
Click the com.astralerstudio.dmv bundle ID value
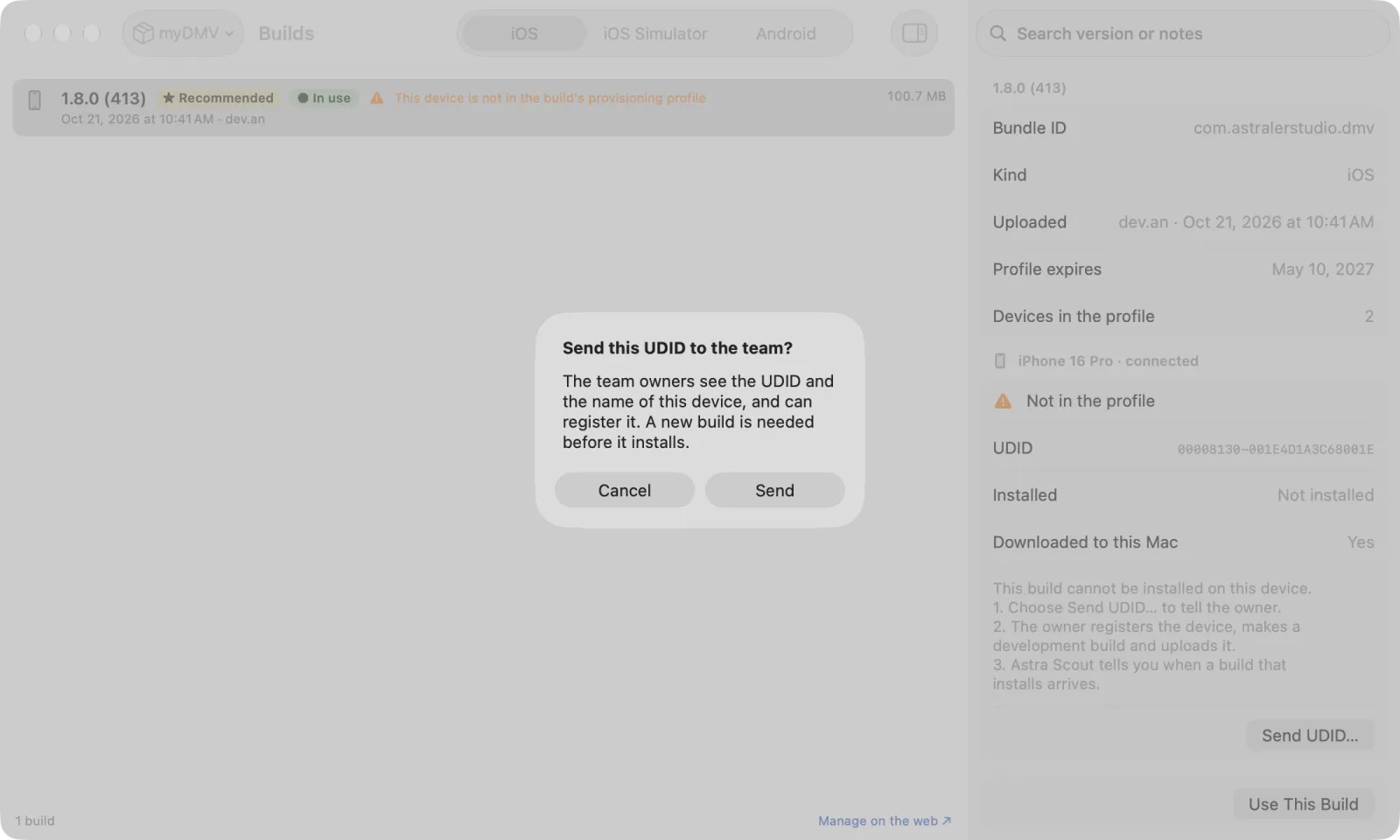point(1284,128)
